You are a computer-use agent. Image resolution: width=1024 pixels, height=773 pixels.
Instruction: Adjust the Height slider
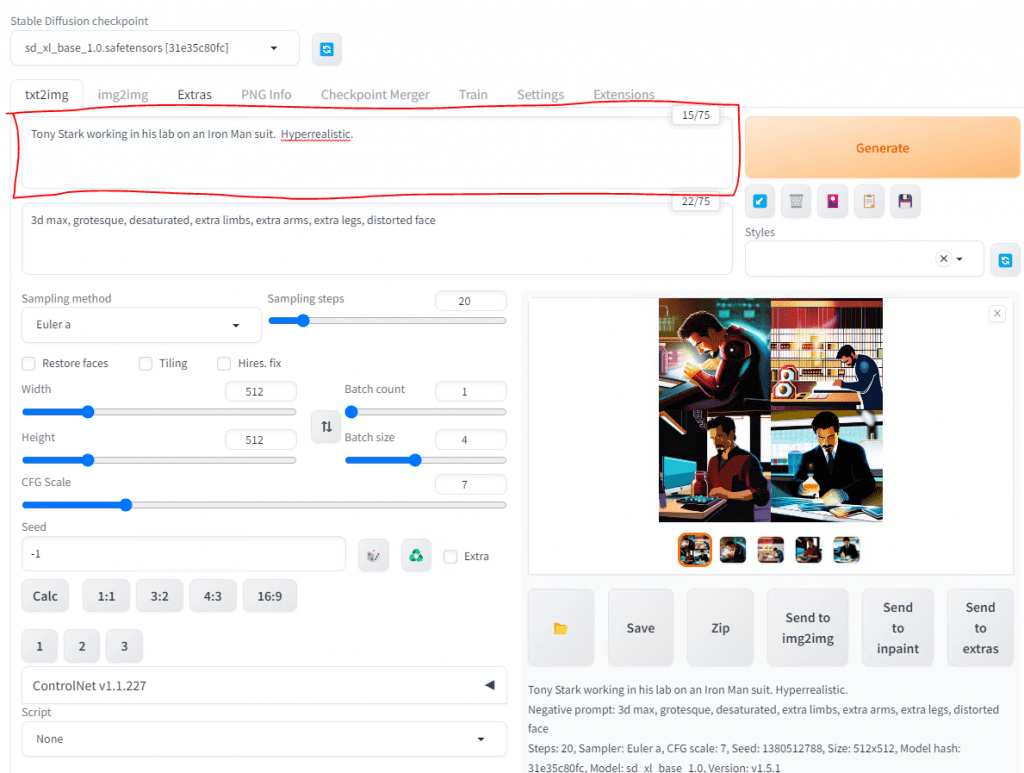click(x=159, y=460)
